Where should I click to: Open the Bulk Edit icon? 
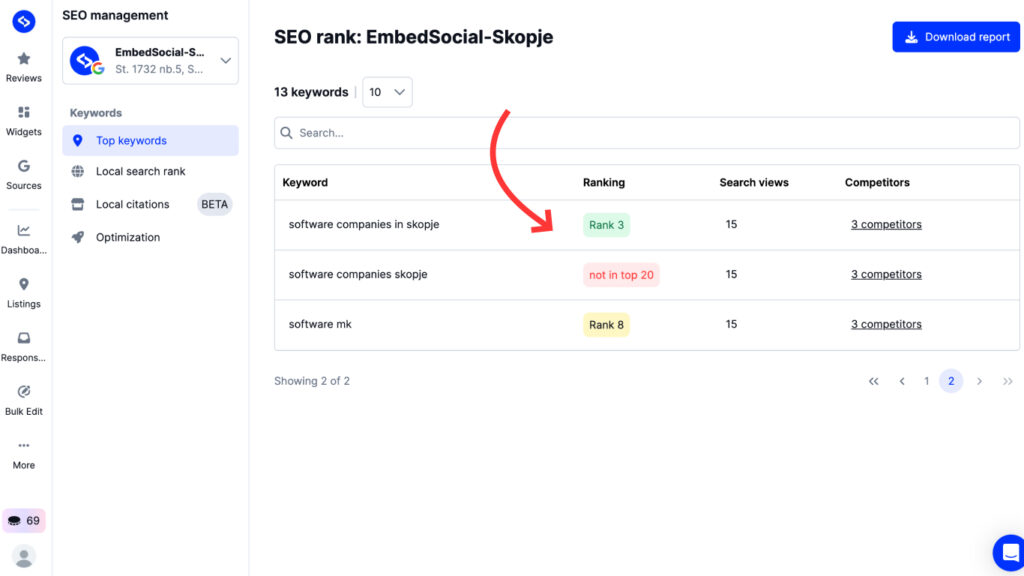tap(24, 392)
